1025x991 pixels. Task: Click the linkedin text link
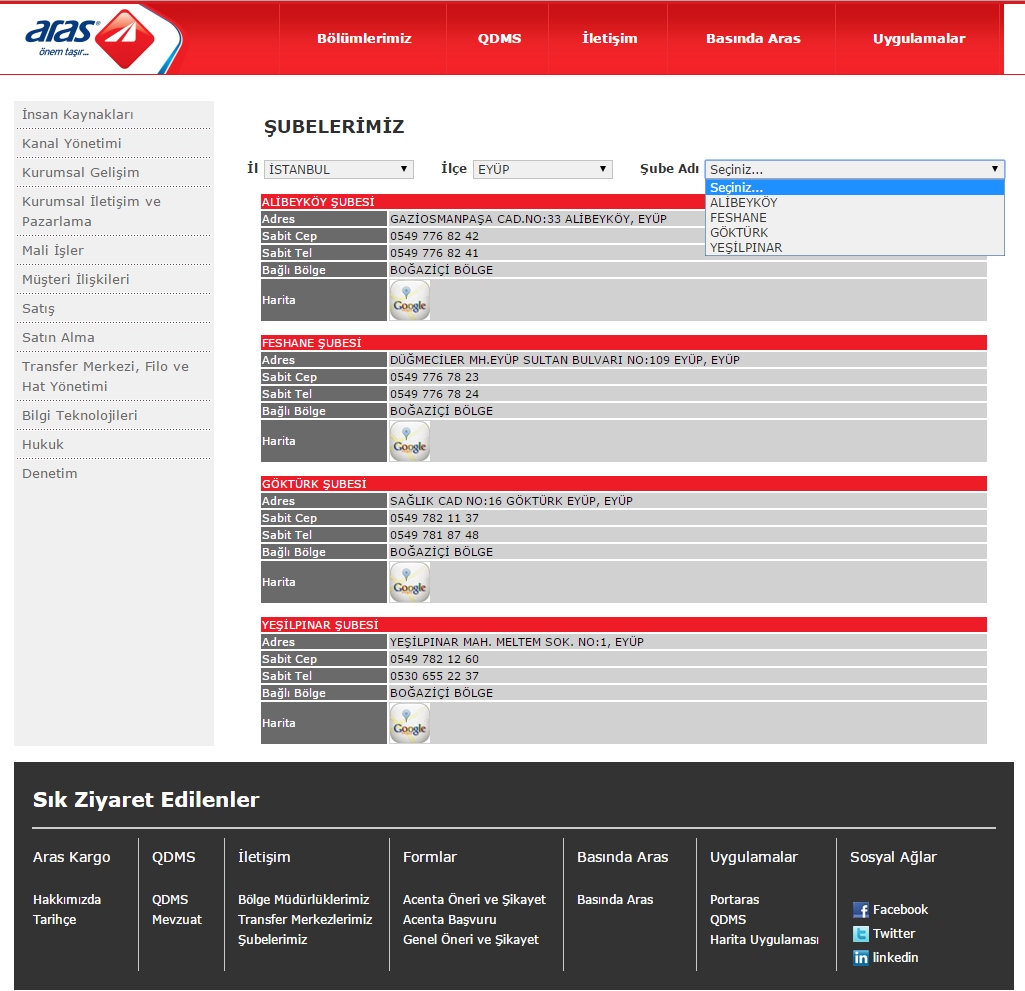(896, 958)
